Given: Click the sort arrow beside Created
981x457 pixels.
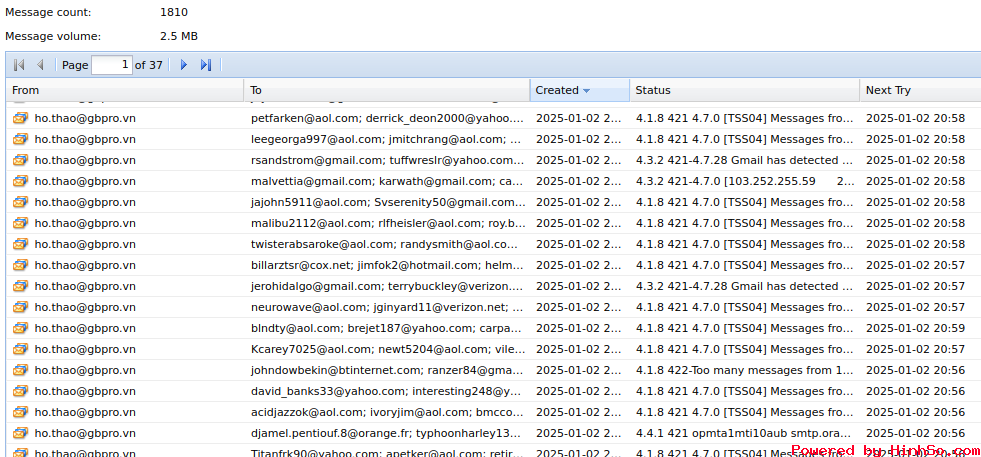Looking at the screenshot, I should 586,91.
